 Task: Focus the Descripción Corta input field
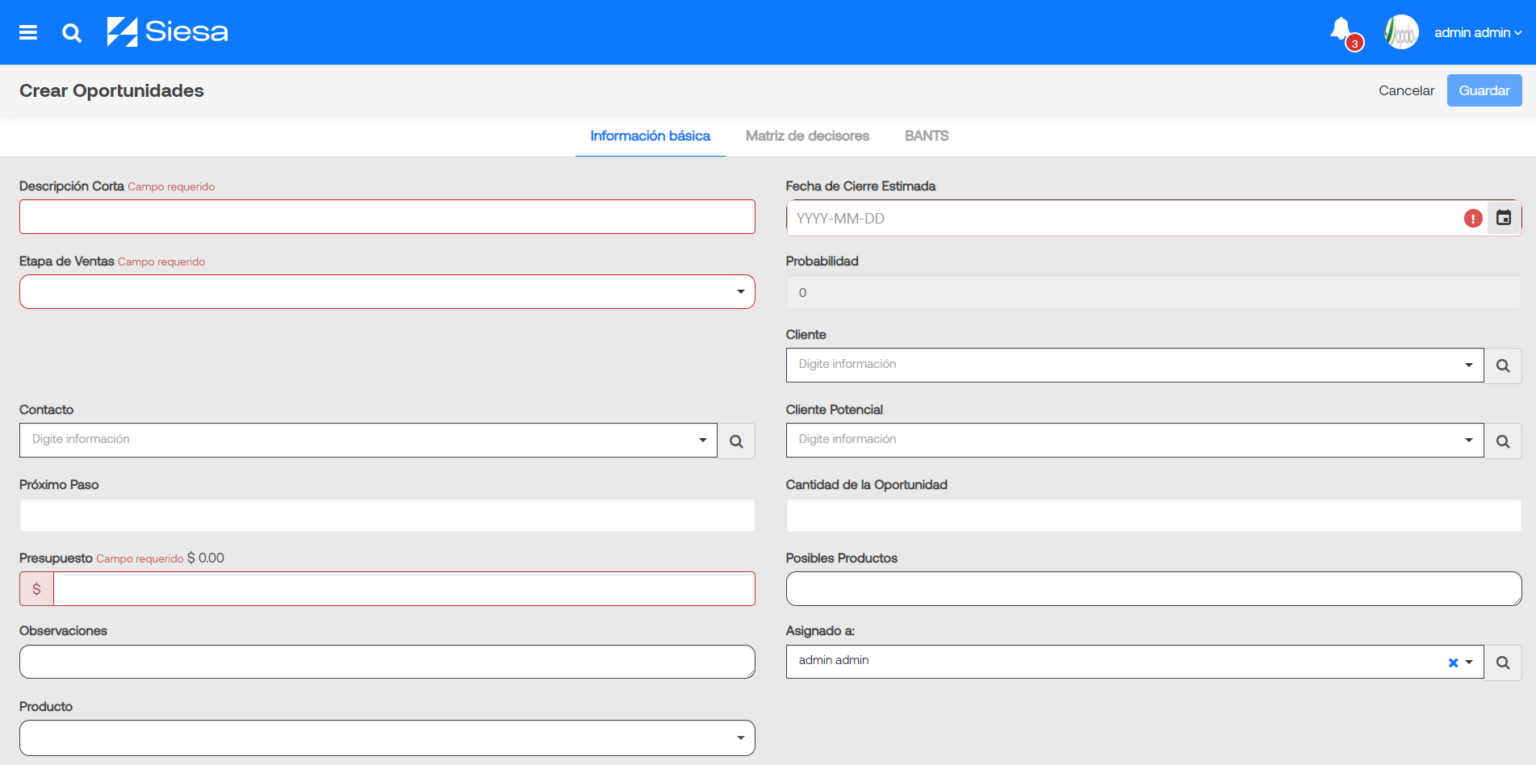tap(387, 217)
